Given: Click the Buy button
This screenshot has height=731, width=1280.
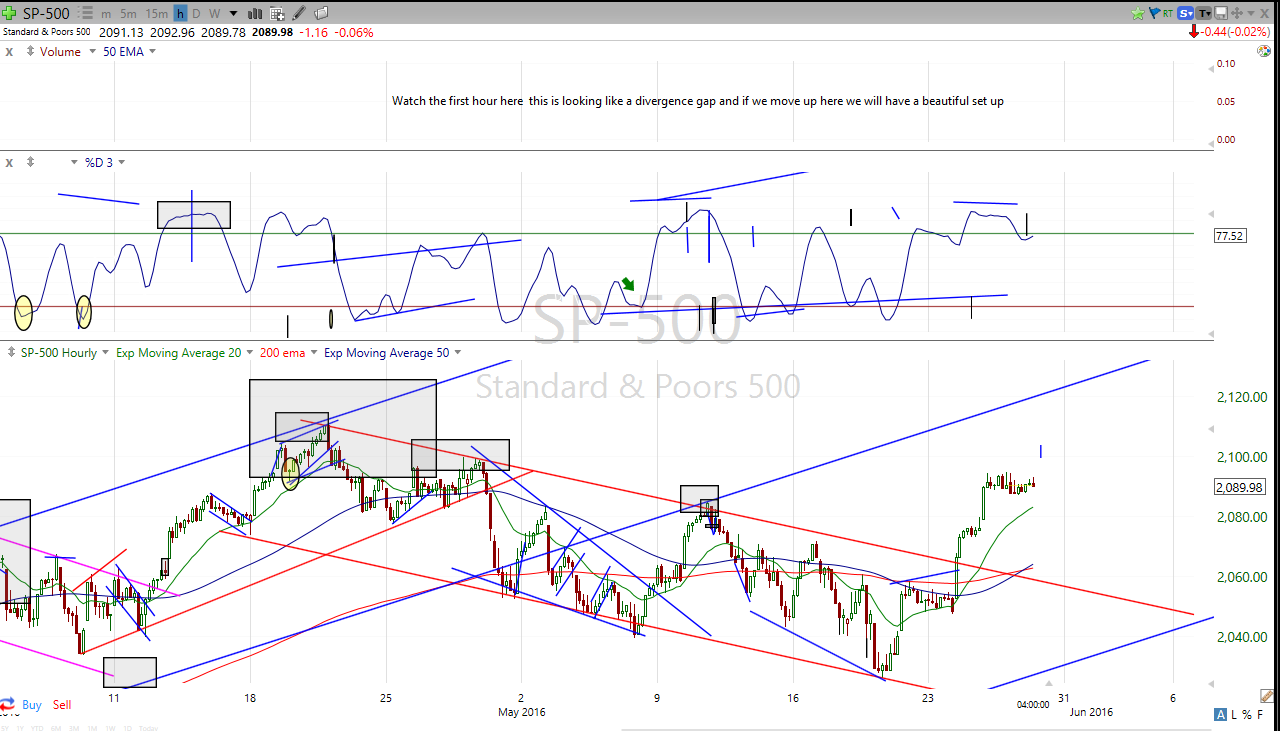Looking at the screenshot, I should pos(31,705).
